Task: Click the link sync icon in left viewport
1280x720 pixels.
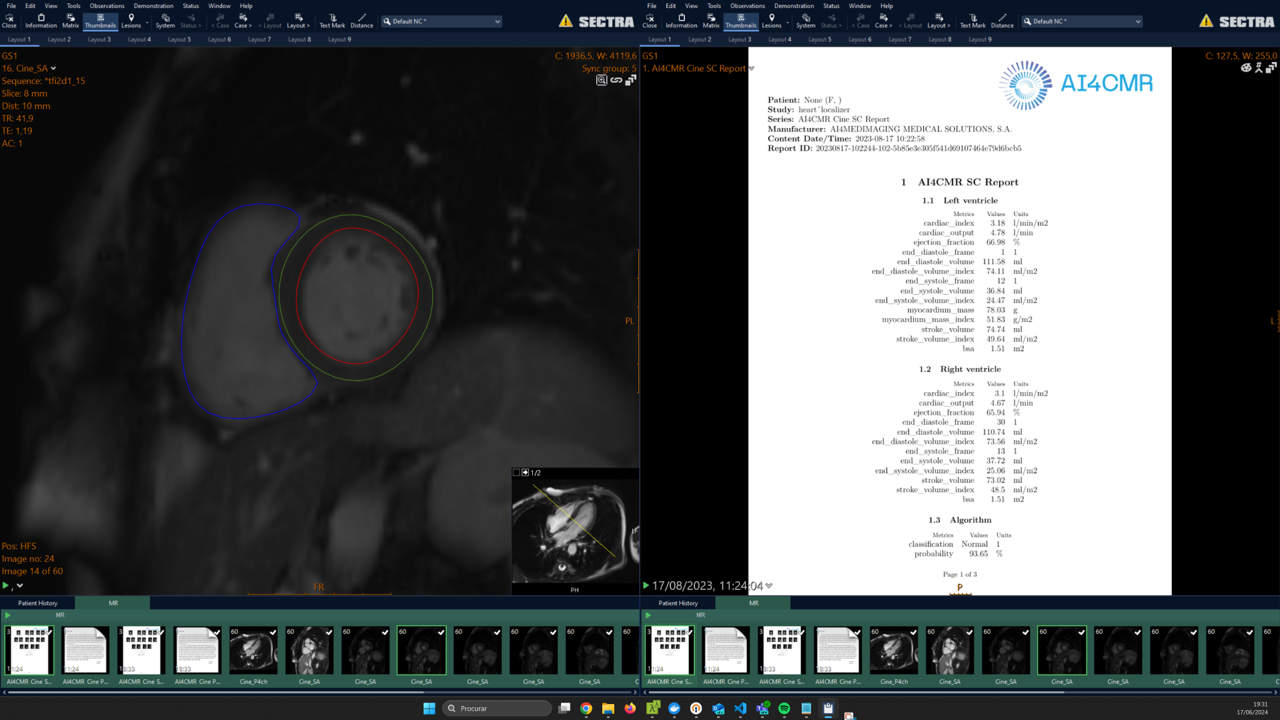Action: (x=616, y=80)
